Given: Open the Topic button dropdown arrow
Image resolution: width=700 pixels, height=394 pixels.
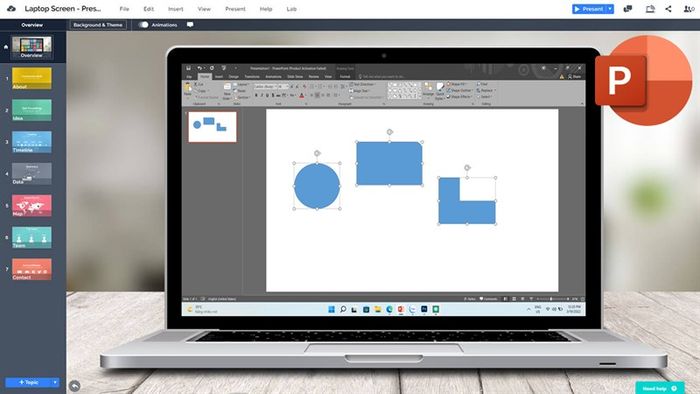Looking at the screenshot, I should tap(55, 382).
